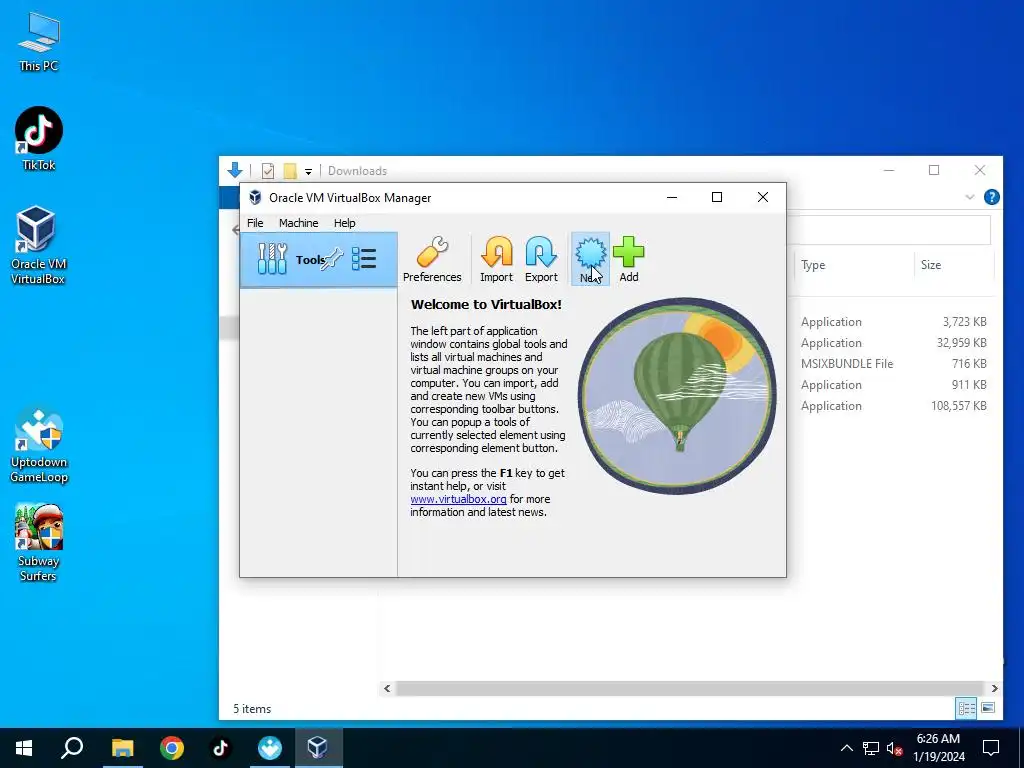Switch Downloads to large icons view
This screenshot has height=768, width=1024.
click(x=988, y=708)
